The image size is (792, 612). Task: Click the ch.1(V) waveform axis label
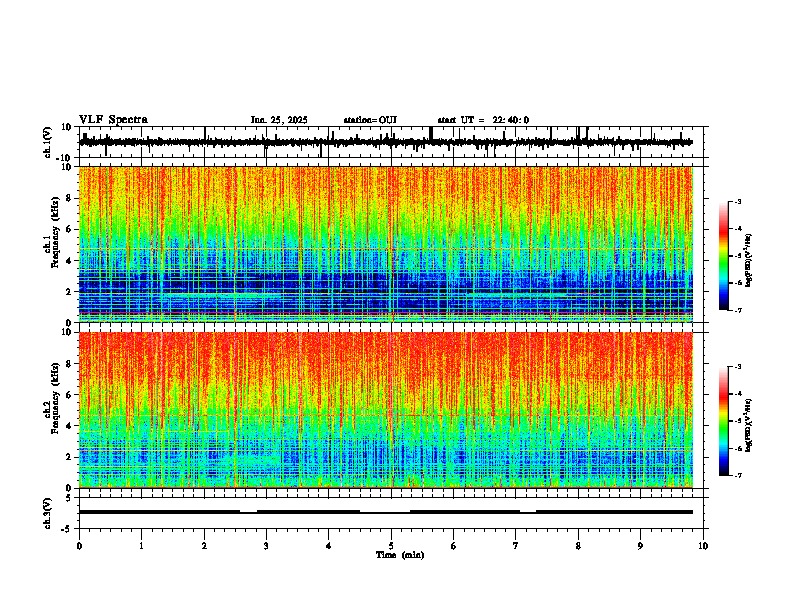coord(47,142)
